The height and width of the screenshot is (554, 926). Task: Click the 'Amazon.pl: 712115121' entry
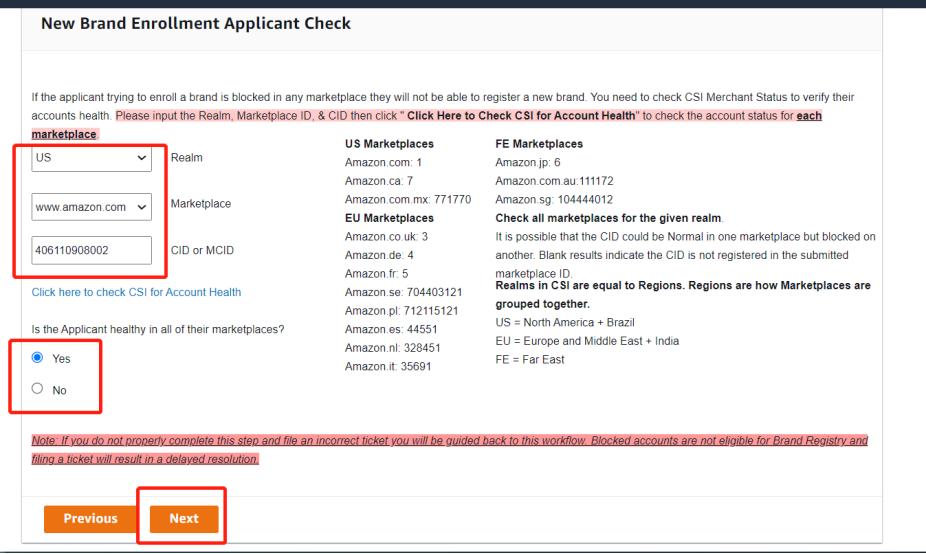[402, 311]
